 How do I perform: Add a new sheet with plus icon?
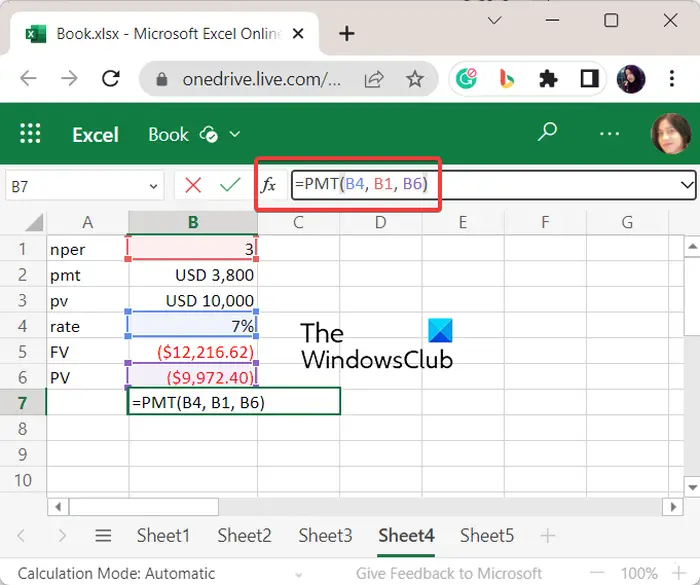[x=547, y=535]
